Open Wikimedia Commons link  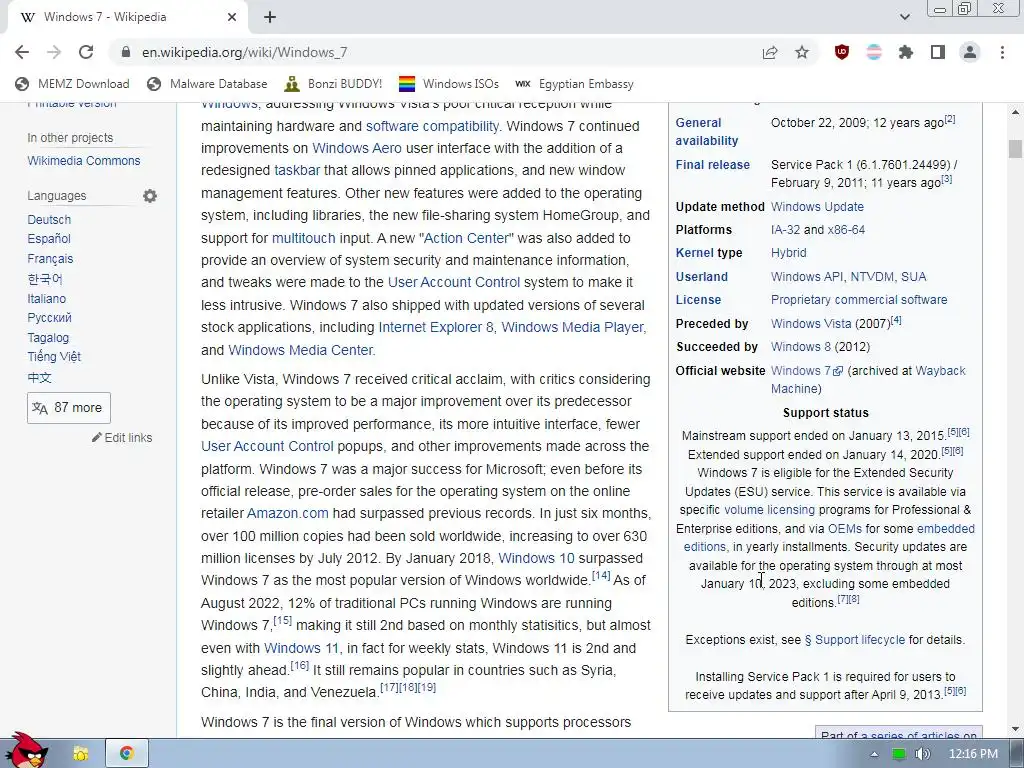click(x=84, y=161)
